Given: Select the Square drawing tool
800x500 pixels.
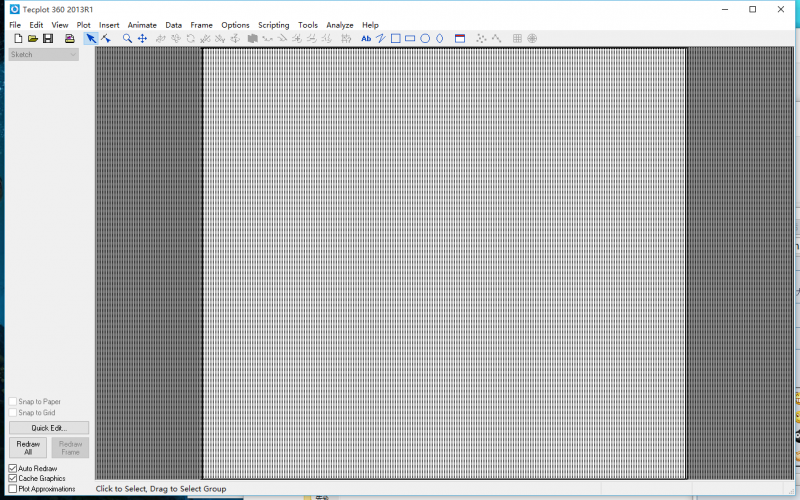Looking at the screenshot, I should (x=395, y=38).
